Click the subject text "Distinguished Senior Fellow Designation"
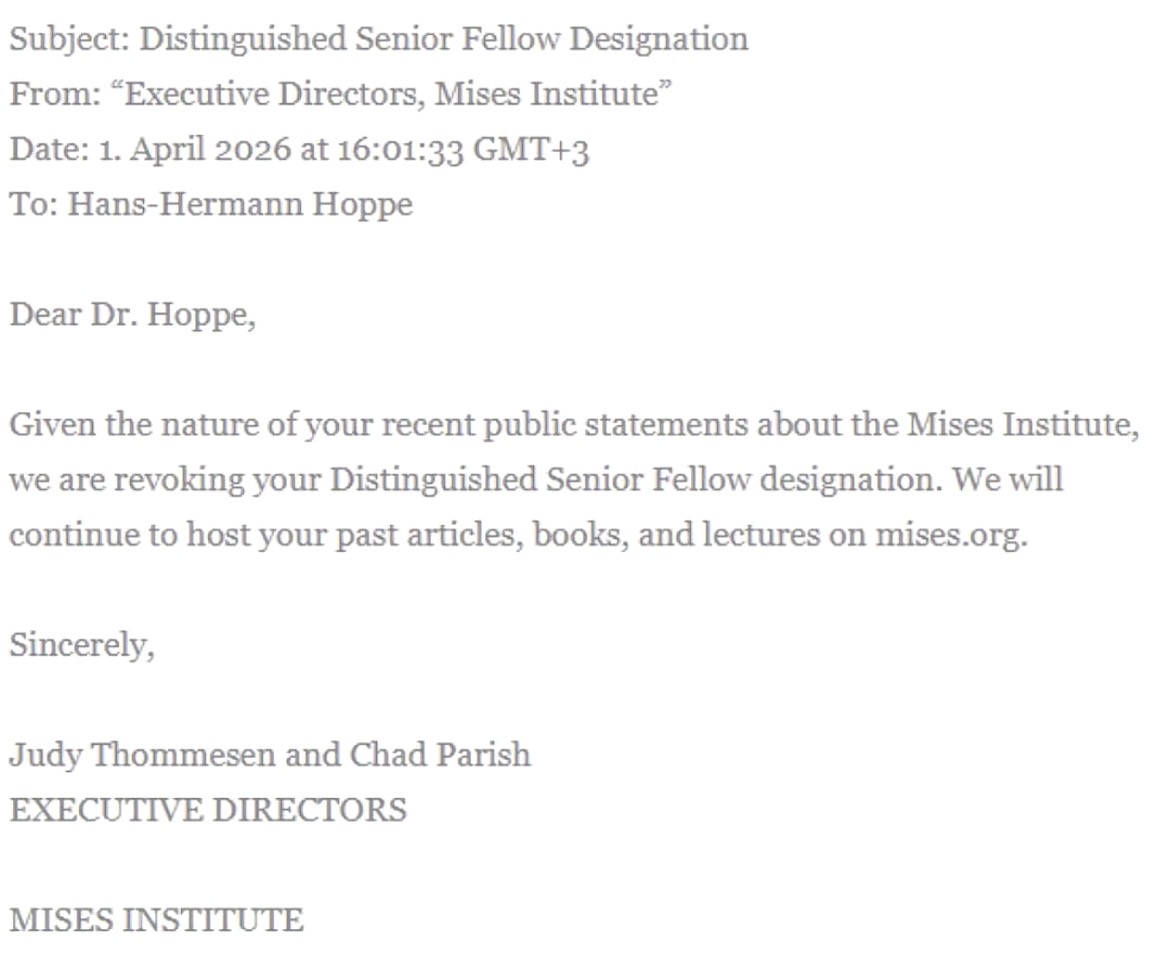The width and height of the screenshot is (1170, 956). coord(443,39)
